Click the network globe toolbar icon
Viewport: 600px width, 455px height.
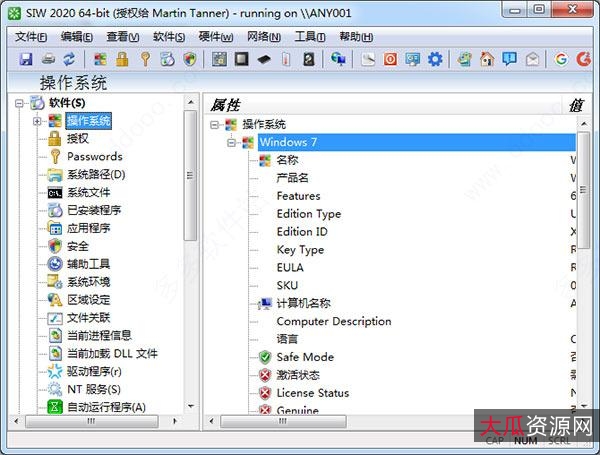[338, 59]
